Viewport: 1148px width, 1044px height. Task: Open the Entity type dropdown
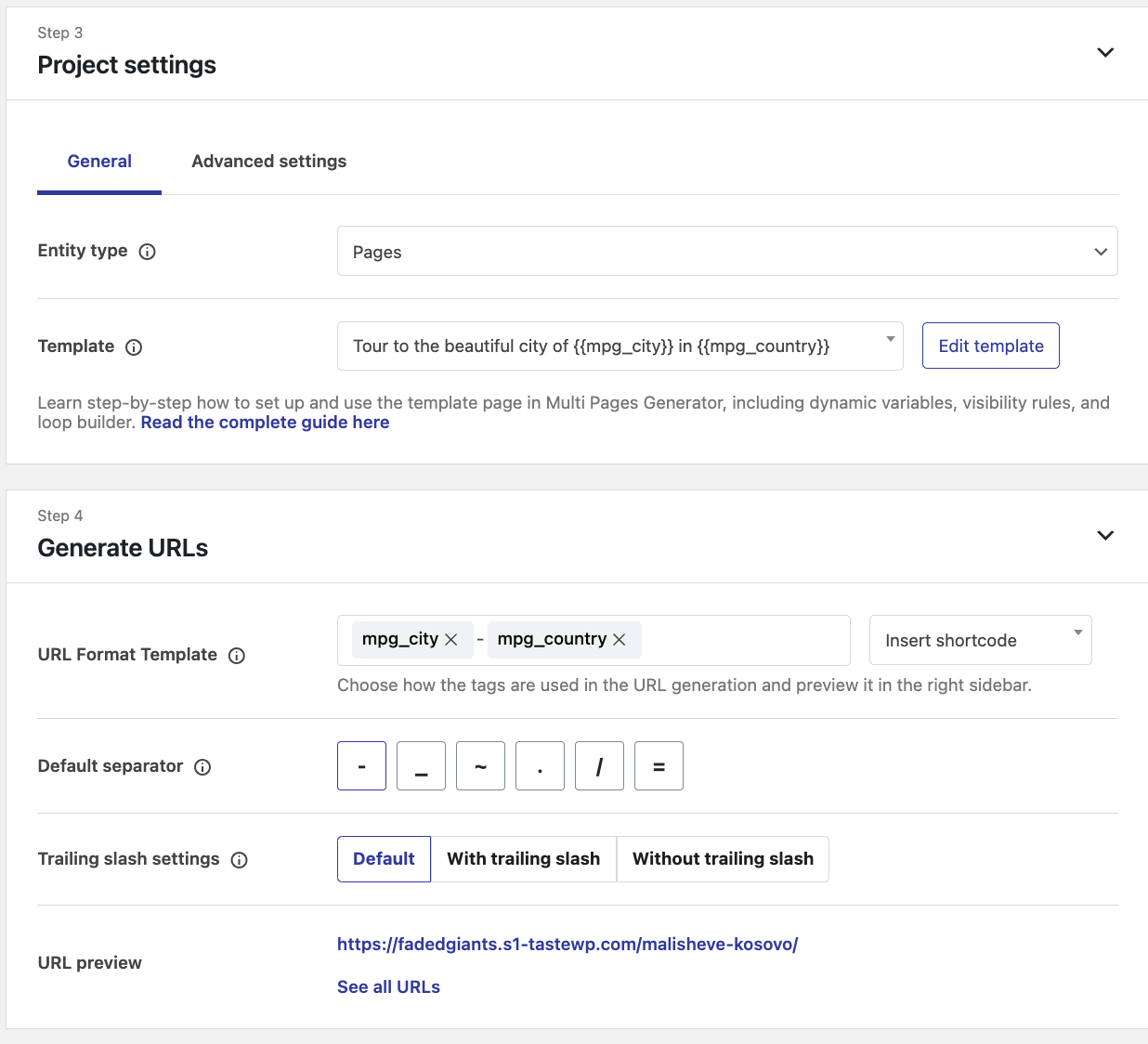(726, 252)
